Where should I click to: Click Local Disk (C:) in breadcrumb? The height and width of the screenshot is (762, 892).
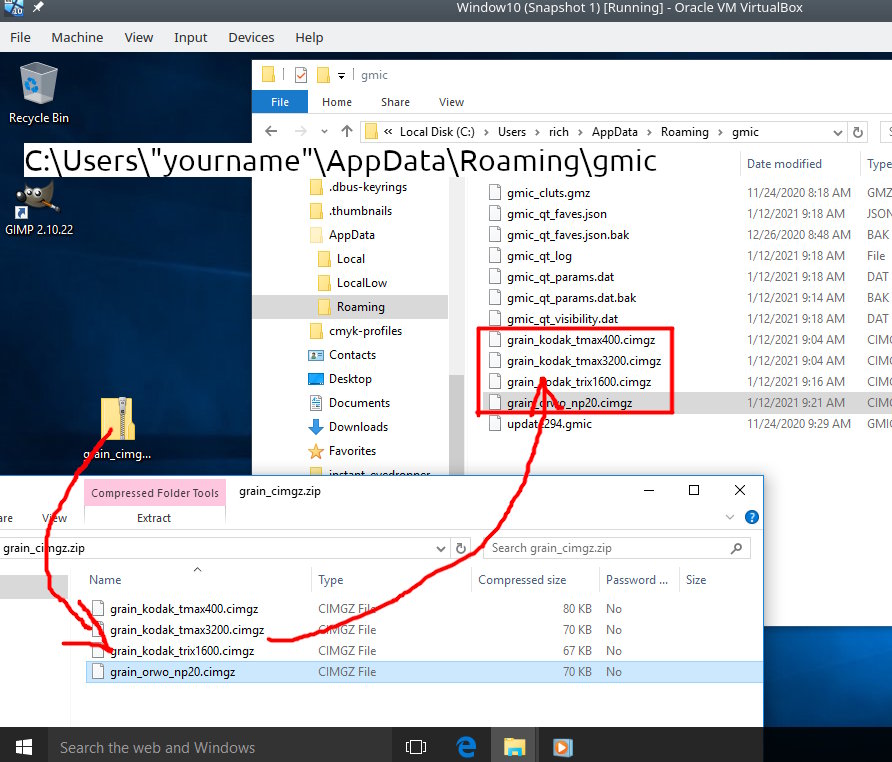[437, 132]
